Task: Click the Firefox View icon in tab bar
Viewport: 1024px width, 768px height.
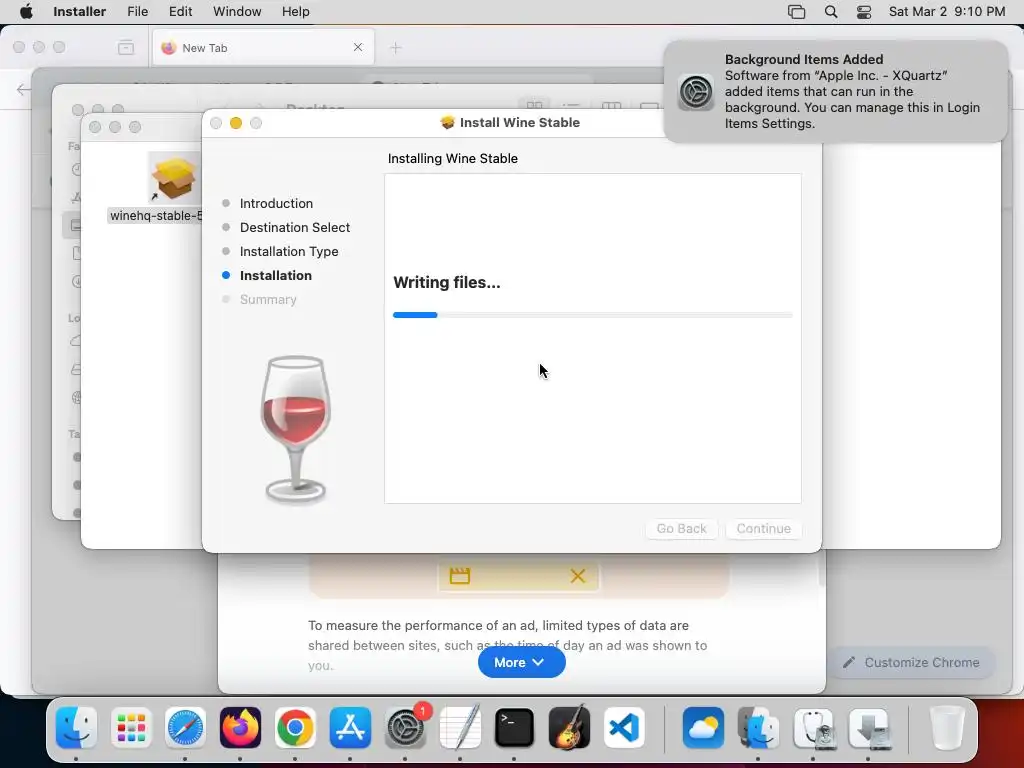Action: tap(126, 48)
